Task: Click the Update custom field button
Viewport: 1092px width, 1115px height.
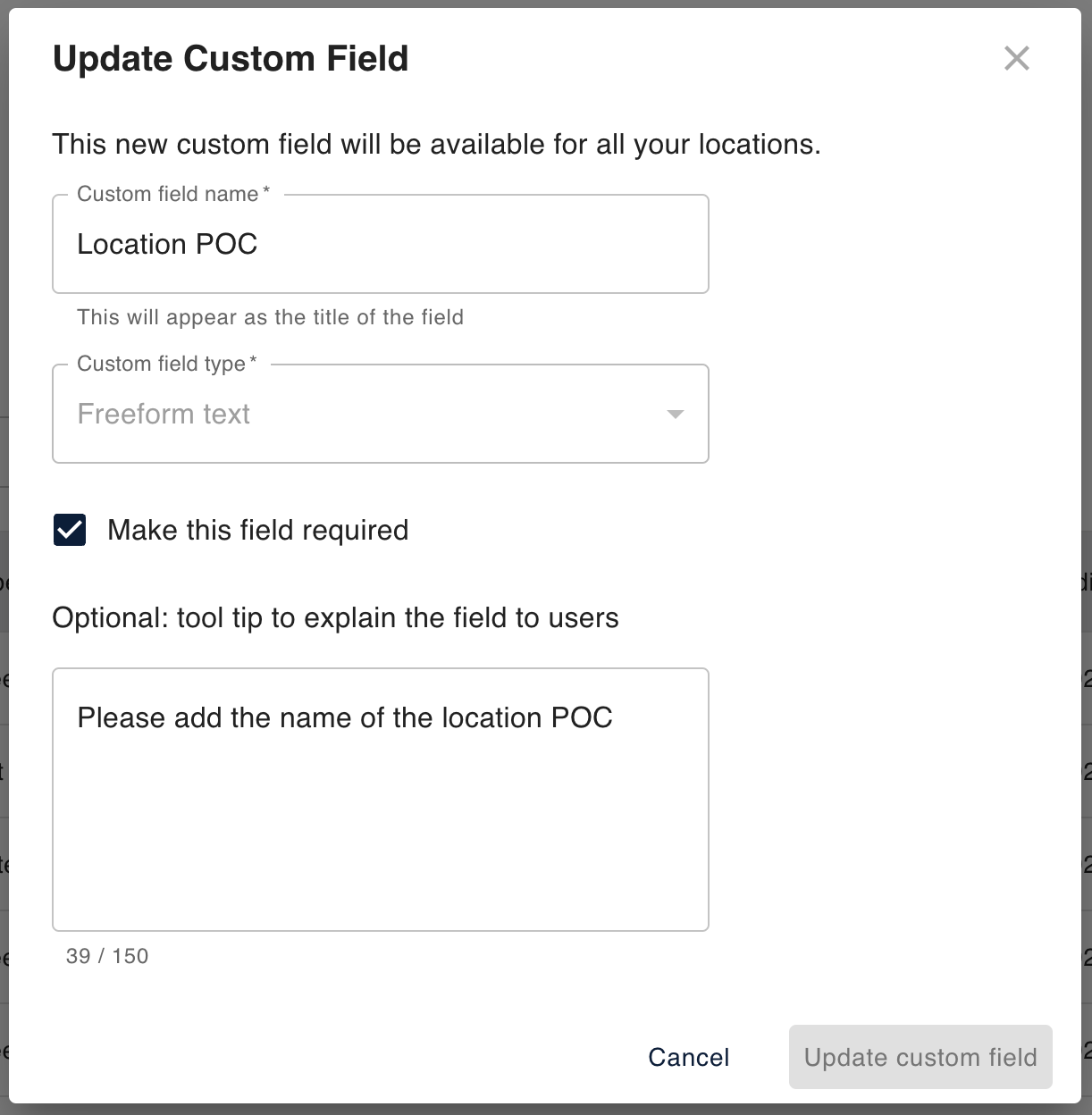Action: click(x=920, y=1057)
